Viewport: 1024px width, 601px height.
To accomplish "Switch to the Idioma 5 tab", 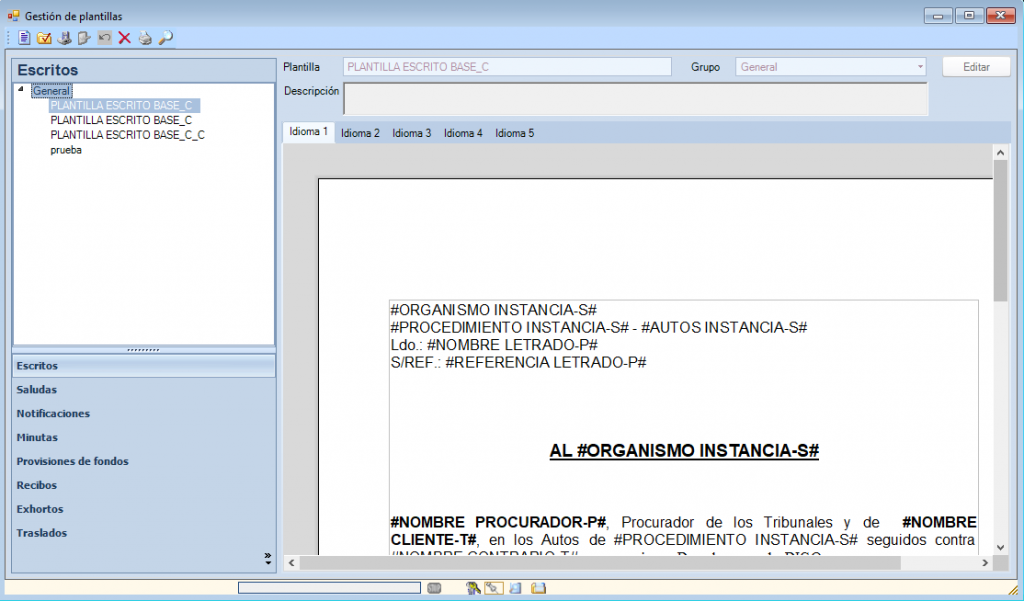I will coord(514,133).
